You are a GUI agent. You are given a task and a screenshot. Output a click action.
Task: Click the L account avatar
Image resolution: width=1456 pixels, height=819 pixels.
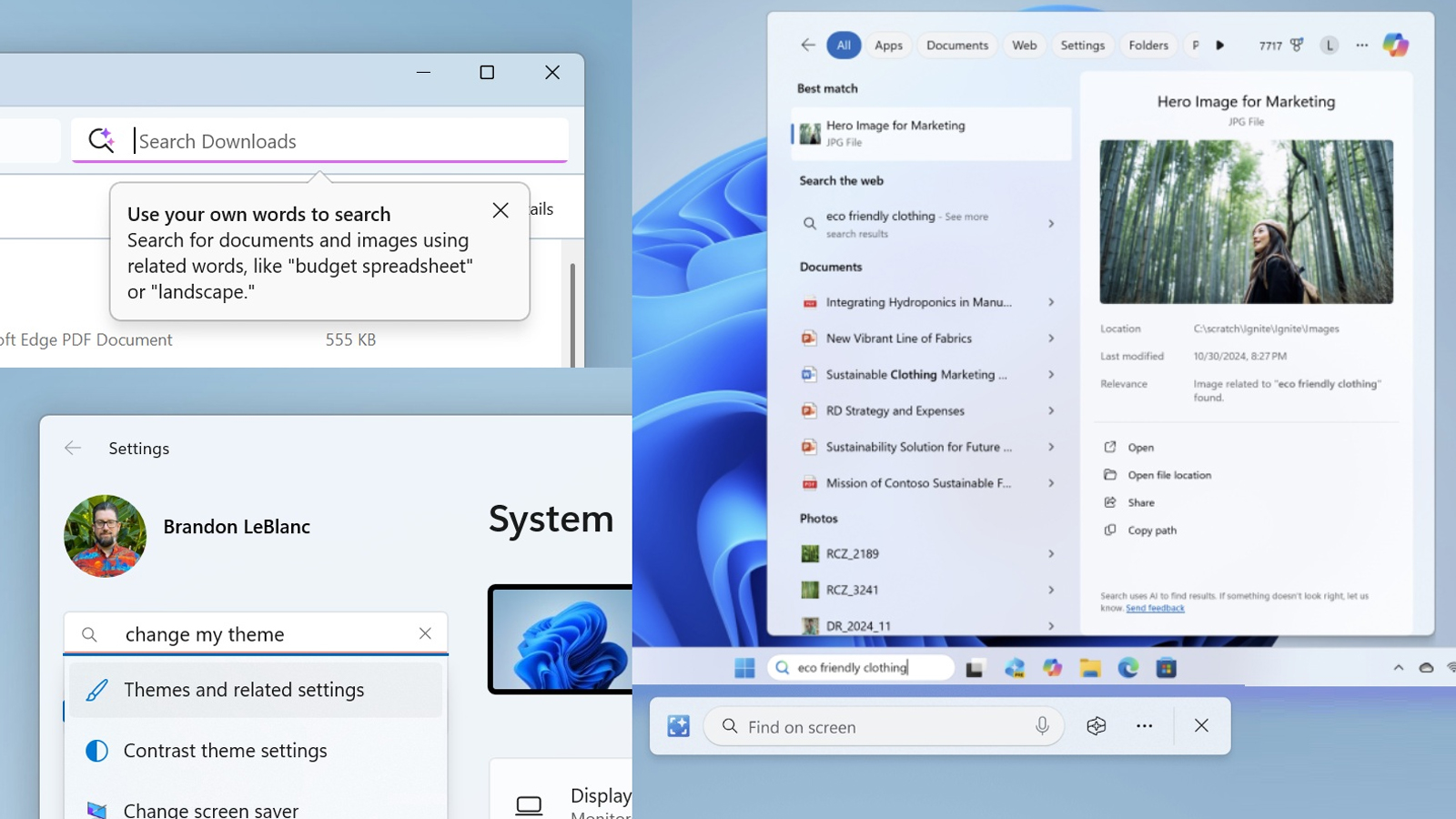pos(1330,45)
